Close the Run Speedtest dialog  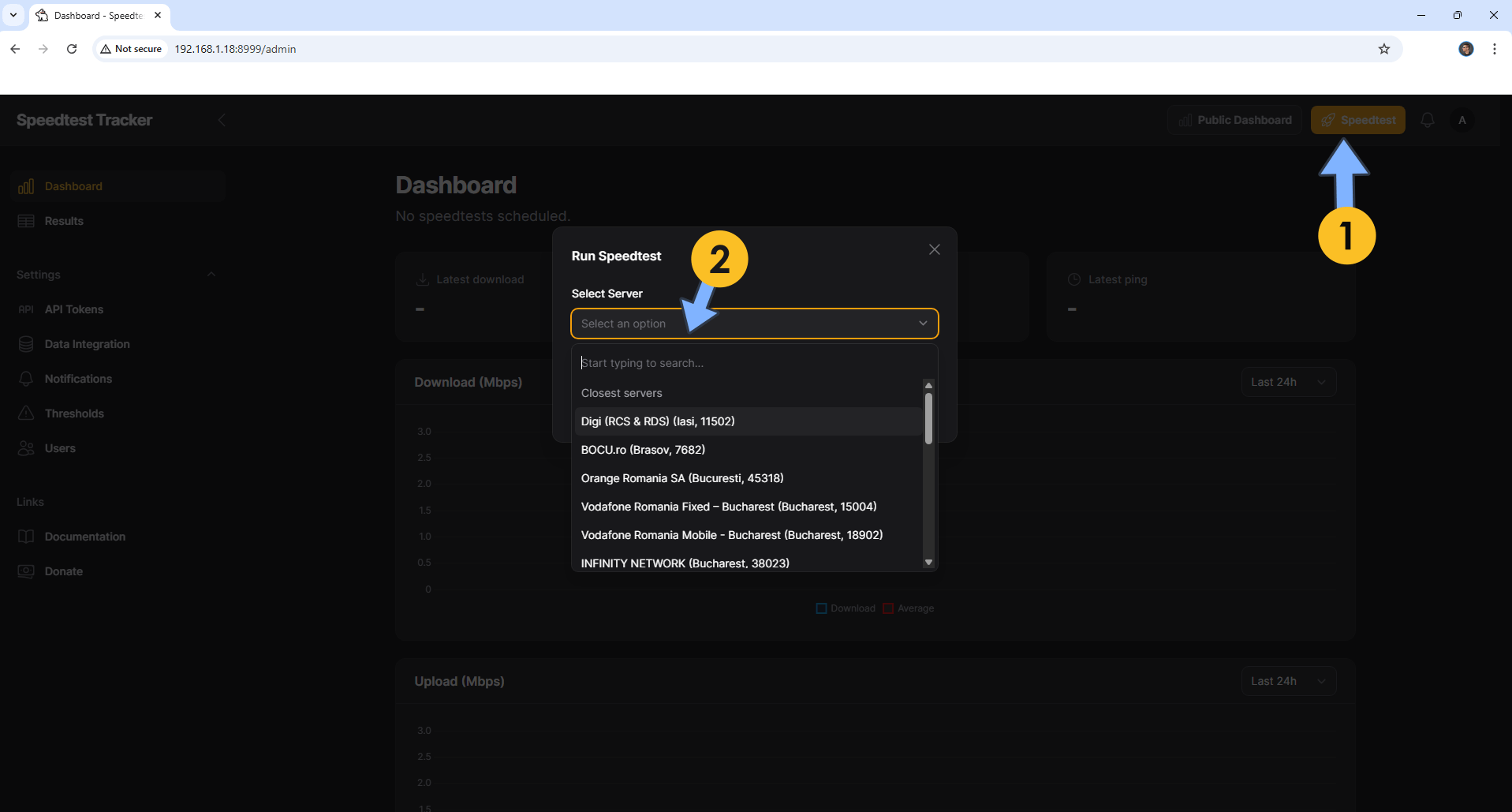point(934,249)
